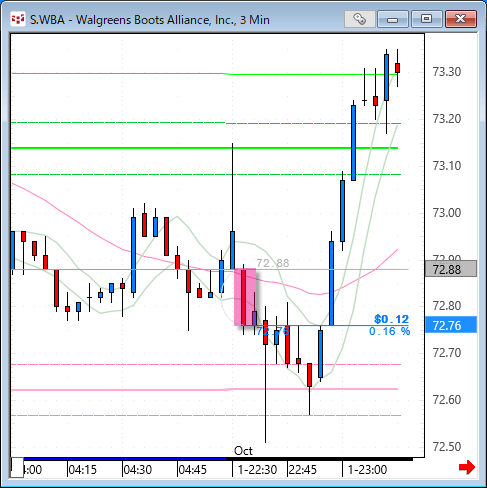
Task: Click the small box at timeline start
Action: pyautogui.click(x=17, y=467)
